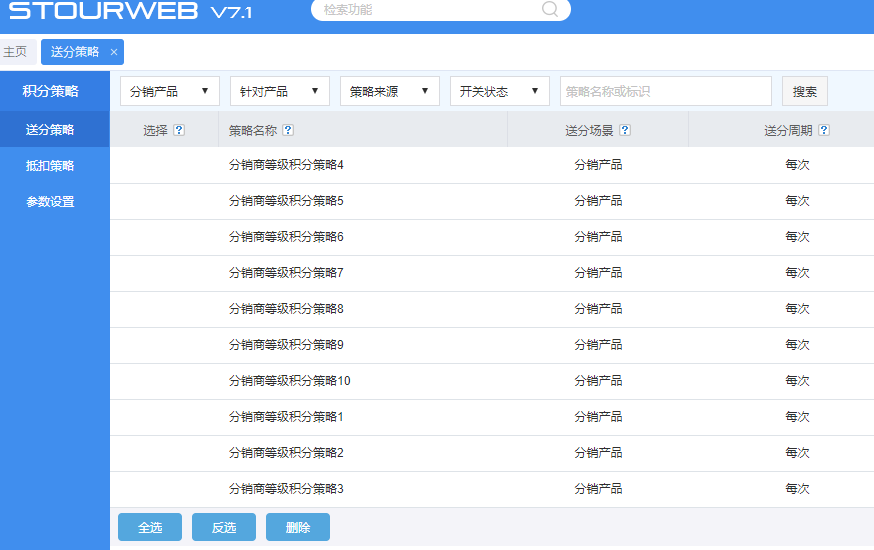Select 送分策略 sidebar item
The image size is (874, 550).
pyautogui.click(x=50, y=130)
